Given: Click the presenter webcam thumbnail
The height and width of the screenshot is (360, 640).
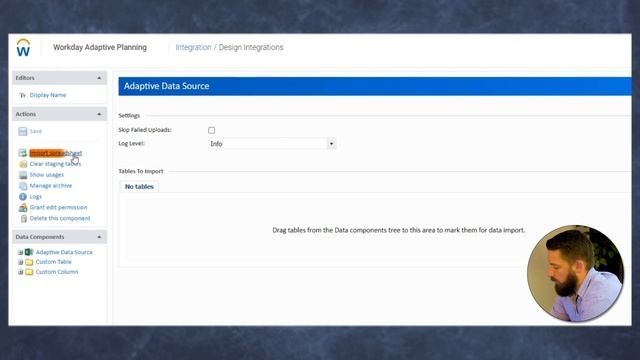Looking at the screenshot, I should (576, 273).
